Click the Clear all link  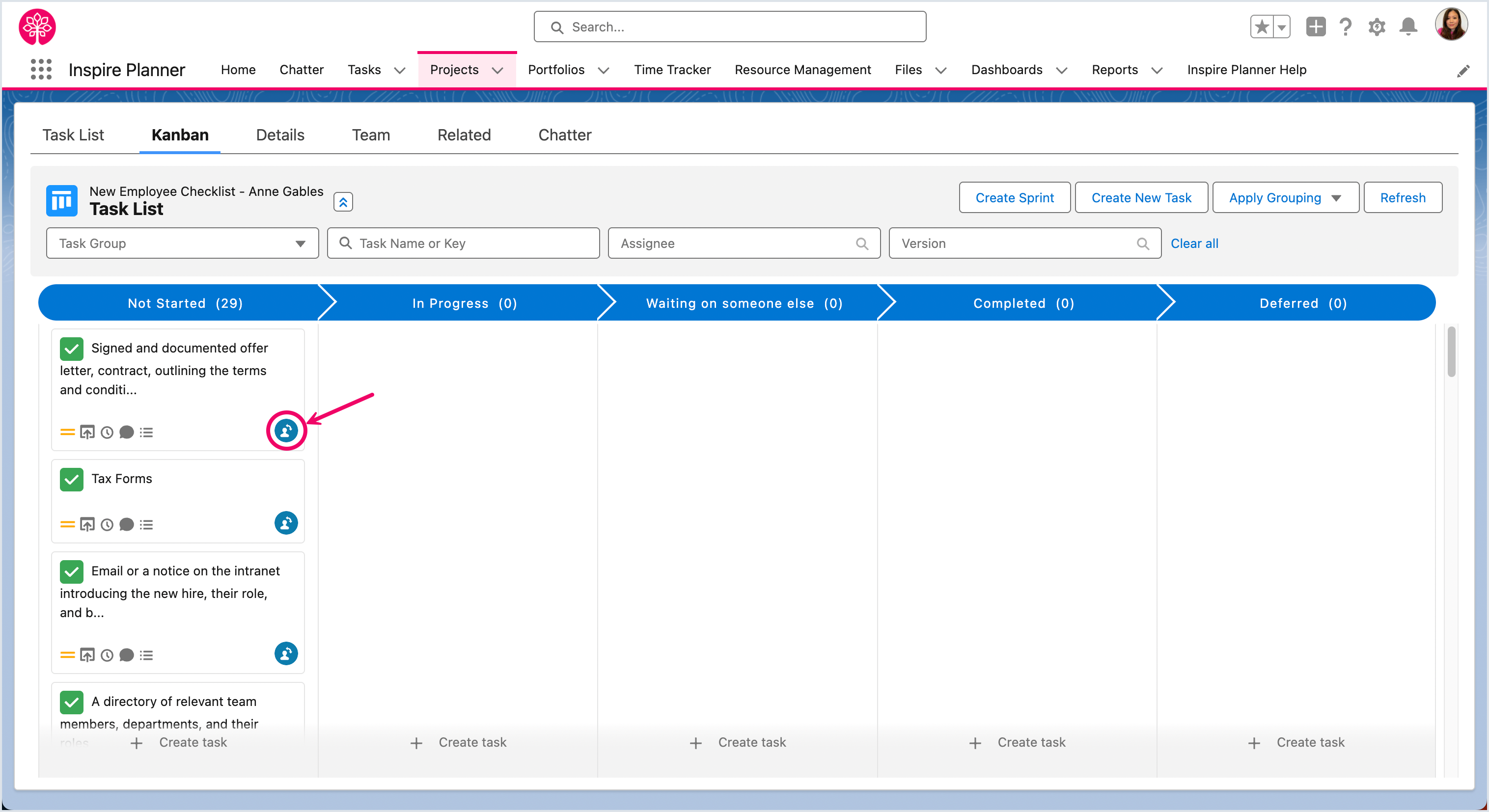pyautogui.click(x=1195, y=244)
